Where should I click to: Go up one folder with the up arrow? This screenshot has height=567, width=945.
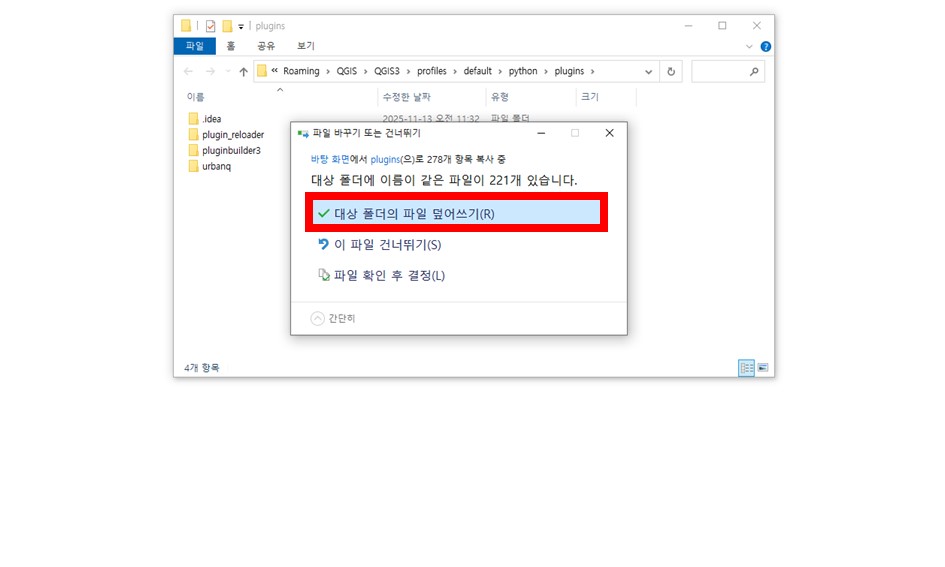click(x=243, y=72)
